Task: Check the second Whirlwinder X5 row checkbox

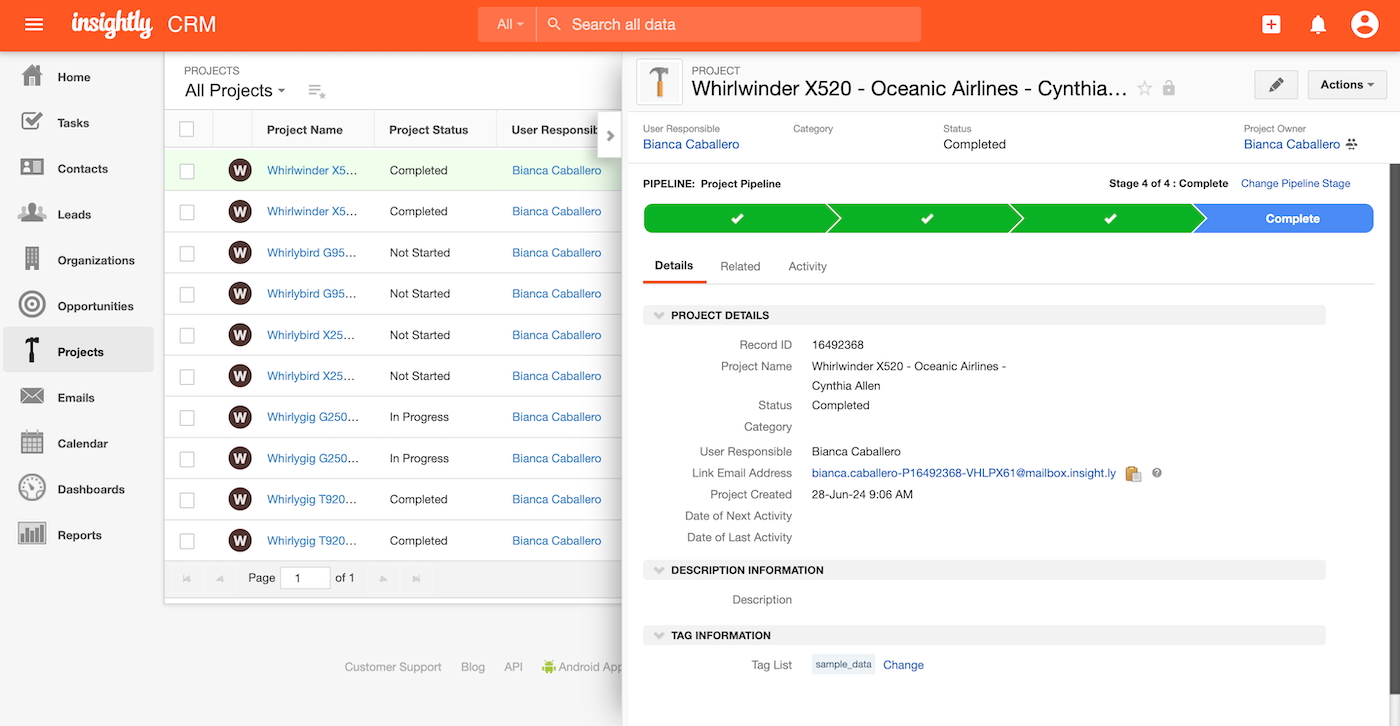Action: tap(187, 212)
